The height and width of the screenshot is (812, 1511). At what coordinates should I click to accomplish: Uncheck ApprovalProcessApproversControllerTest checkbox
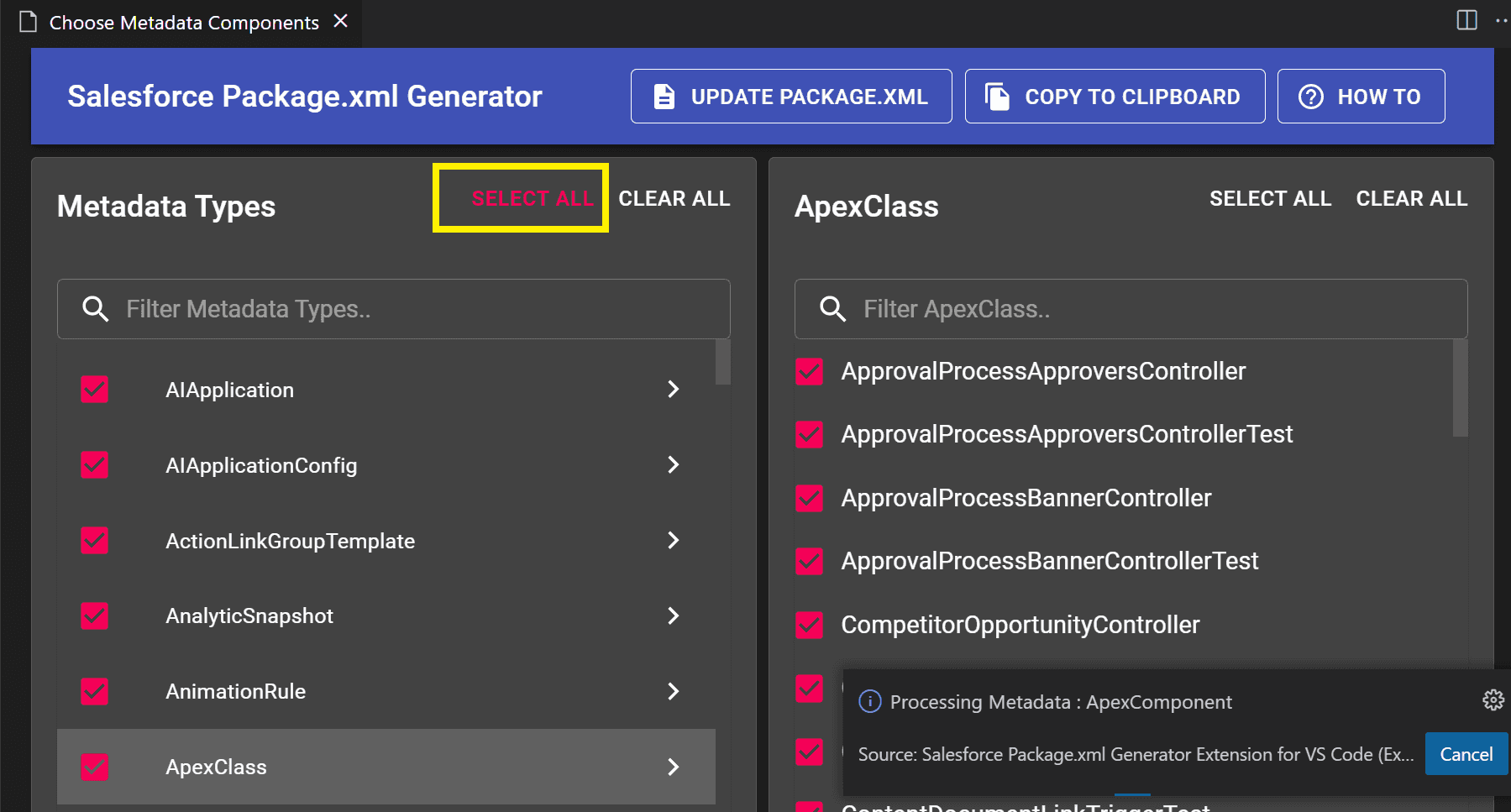pyautogui.click(x=810, y=434)
